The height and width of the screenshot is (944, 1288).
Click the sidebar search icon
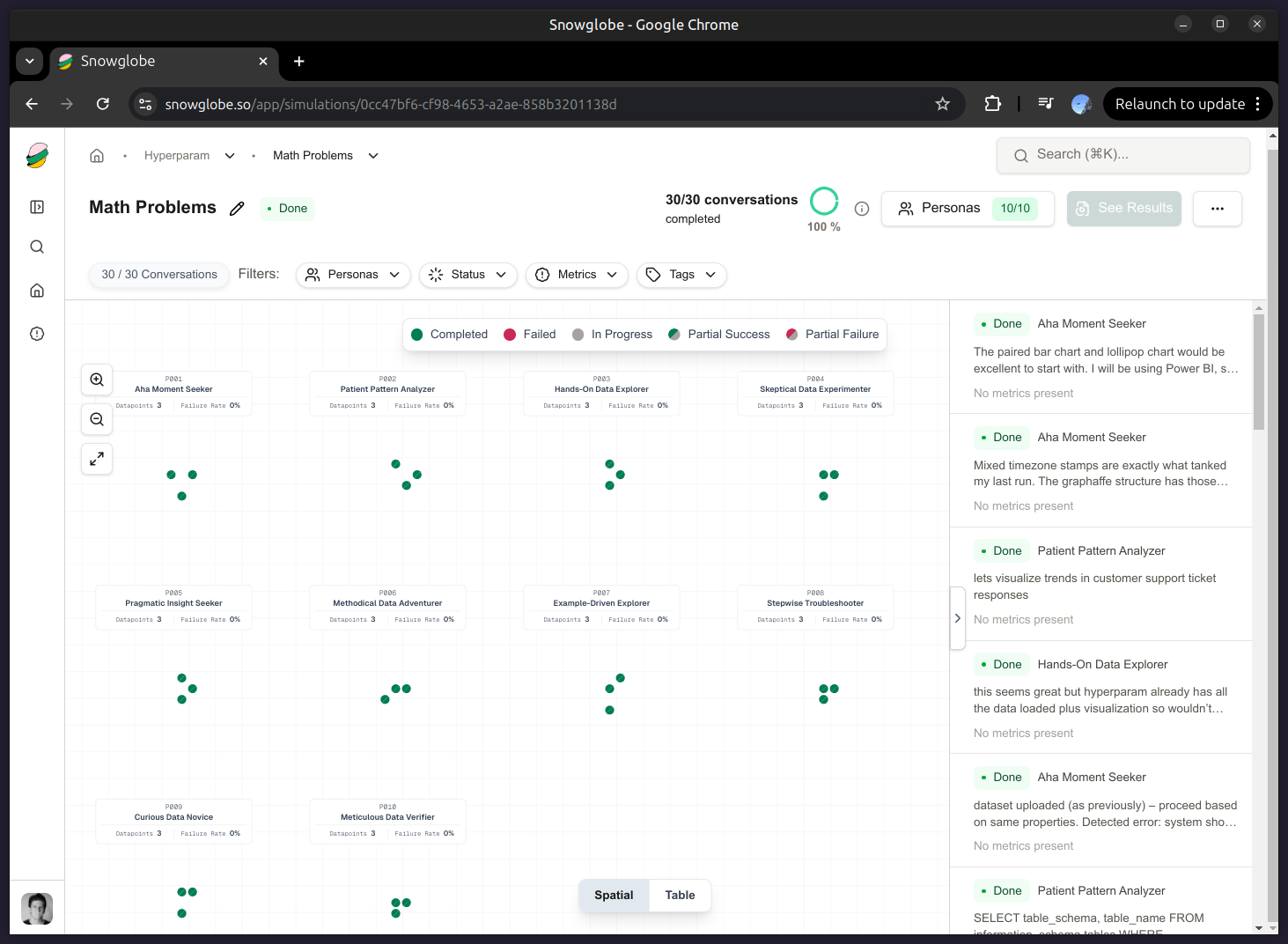(x=37, y=247)
